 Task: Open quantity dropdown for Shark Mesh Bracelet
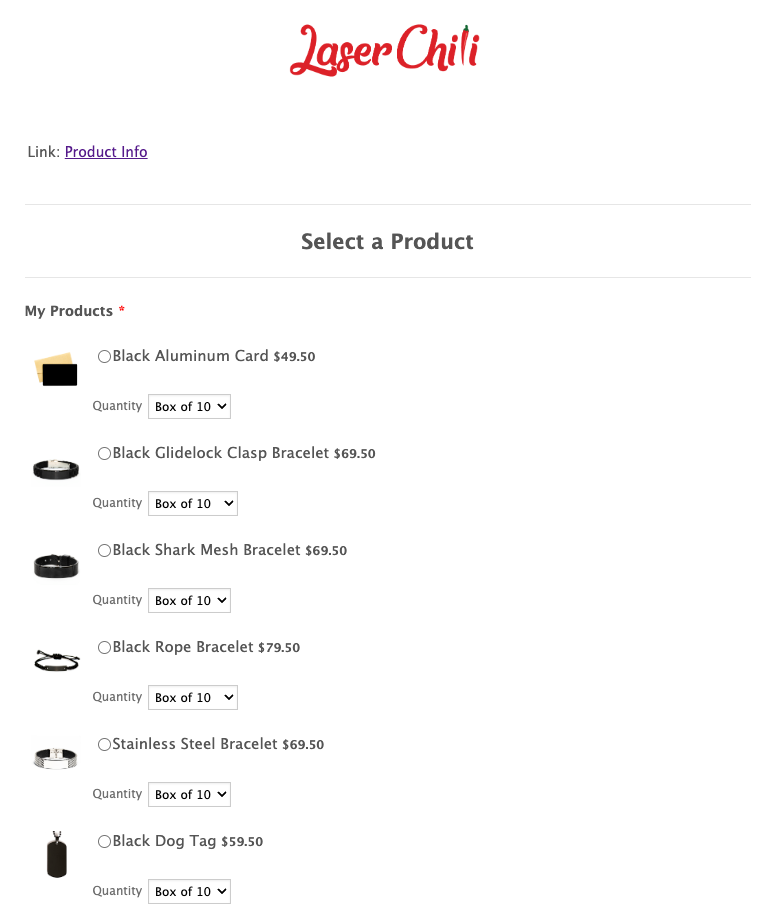coord(190,601)
